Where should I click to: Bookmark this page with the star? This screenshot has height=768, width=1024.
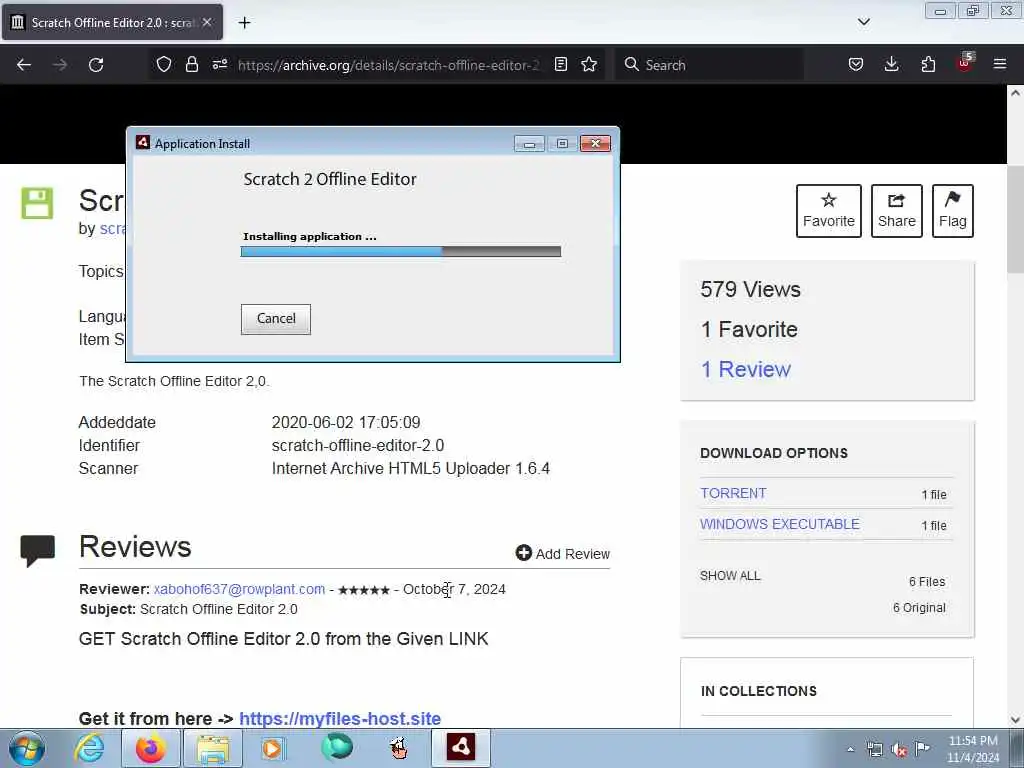(589, 64)
